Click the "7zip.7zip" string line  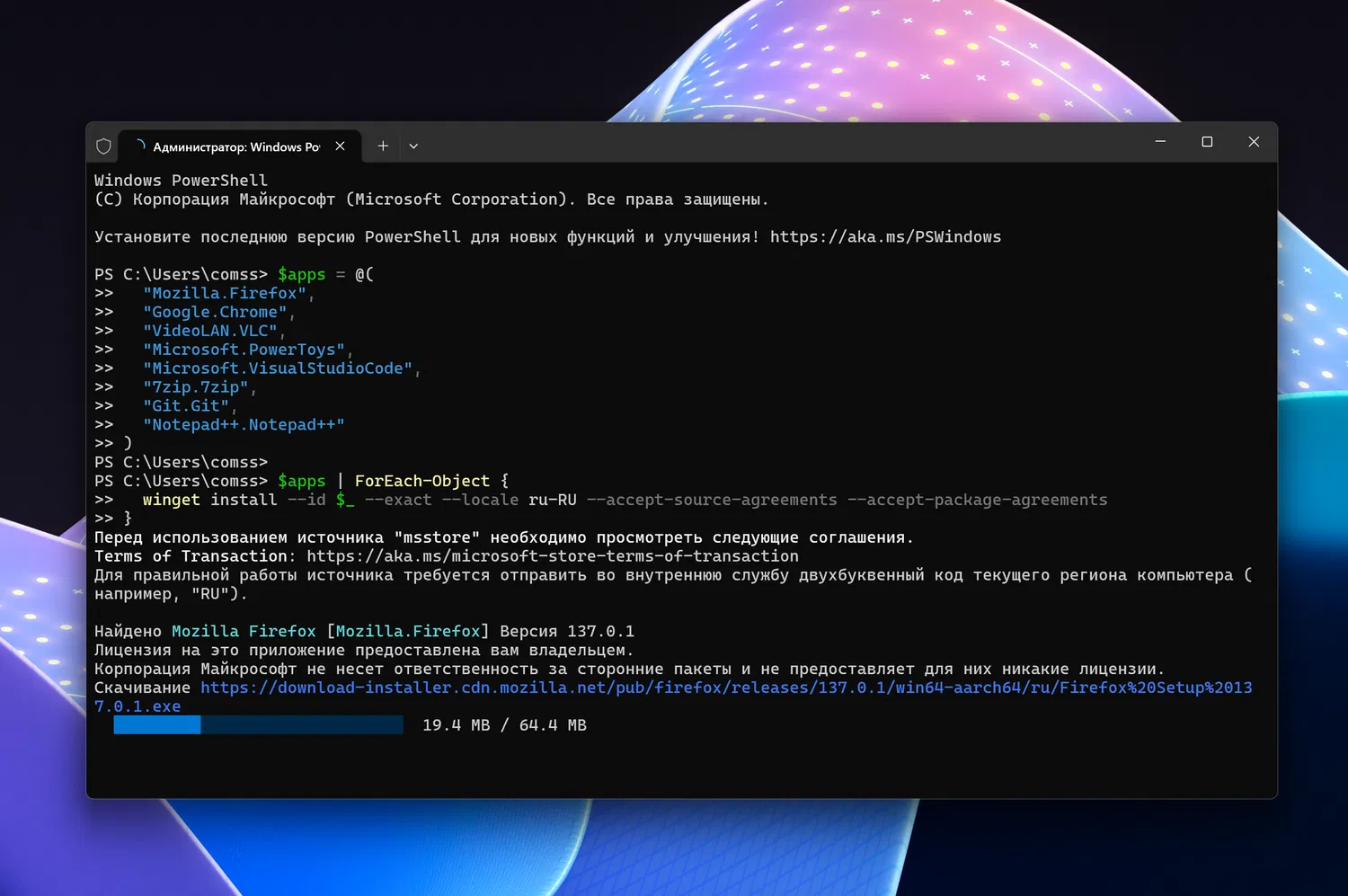pyautogui.click(x=196, y=387)
